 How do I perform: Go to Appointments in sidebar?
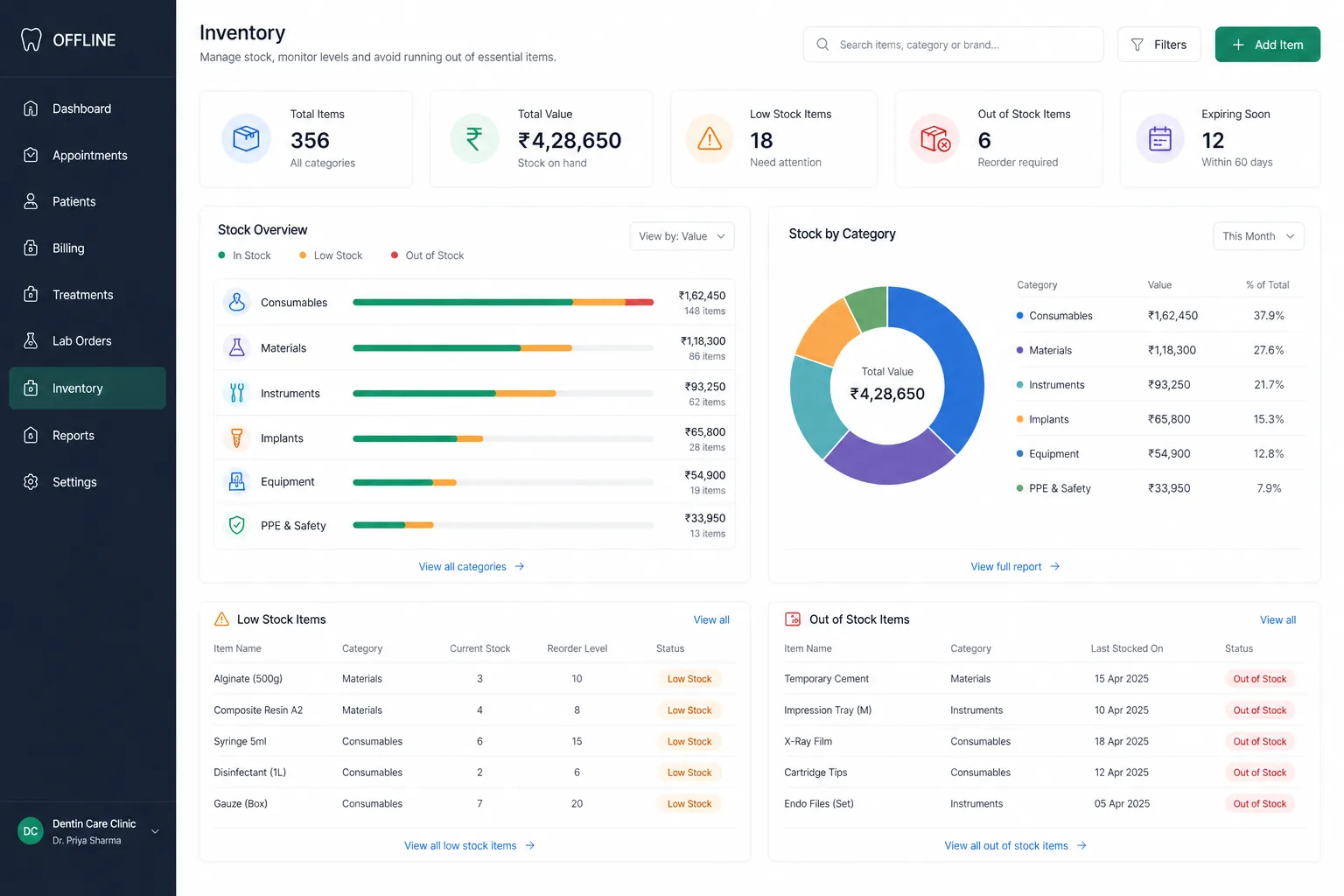[x=87, y=155]
